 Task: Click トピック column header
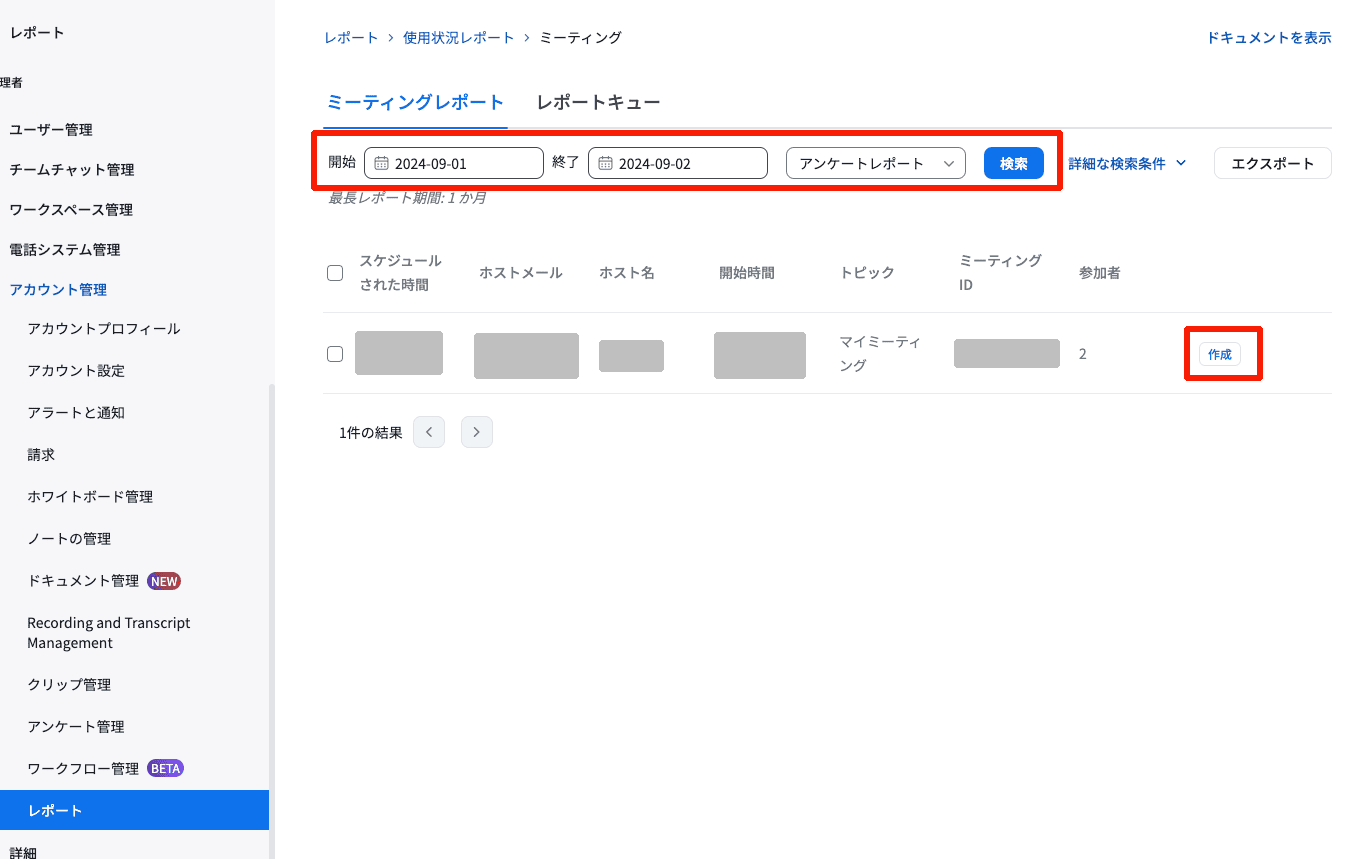click(x=867, y=272)
